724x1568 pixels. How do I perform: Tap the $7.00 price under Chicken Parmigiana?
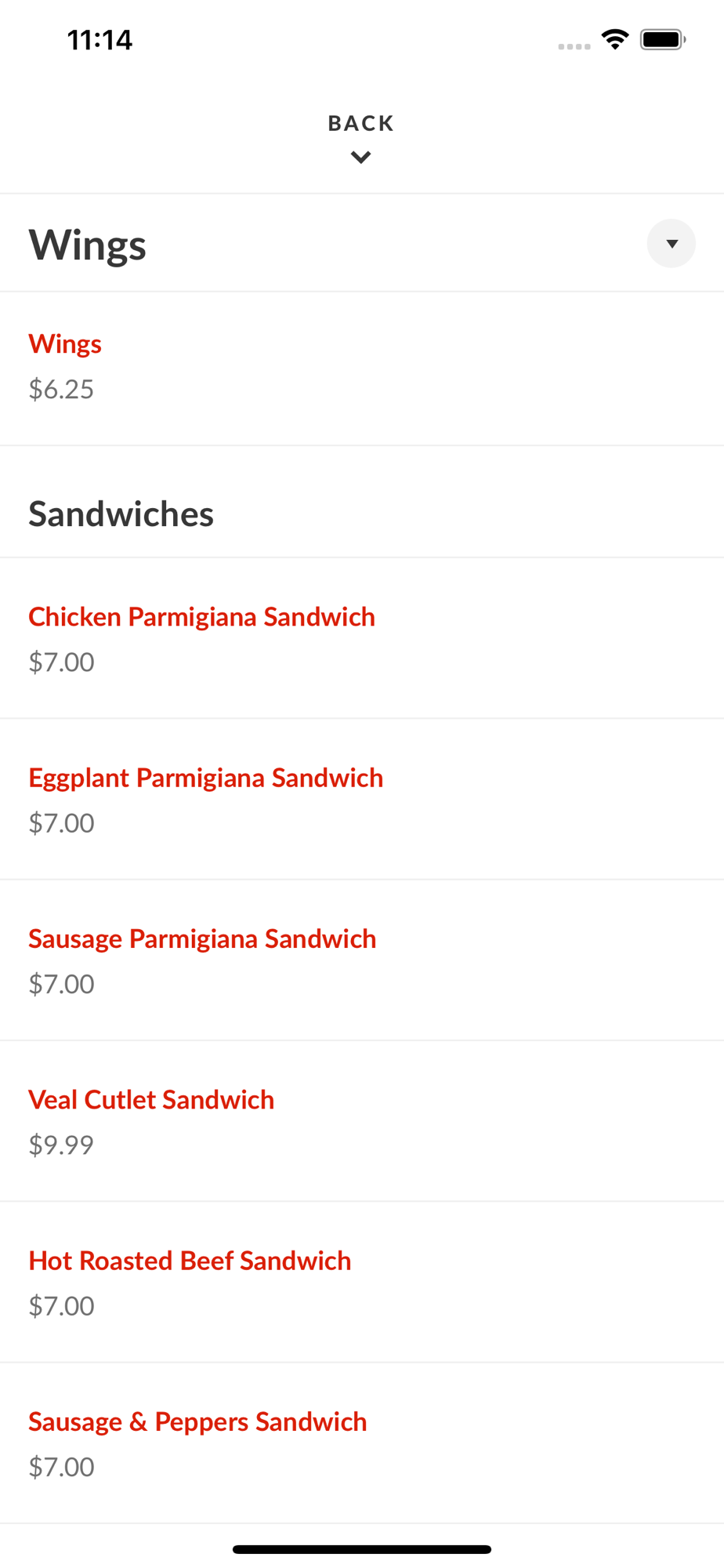61,662
